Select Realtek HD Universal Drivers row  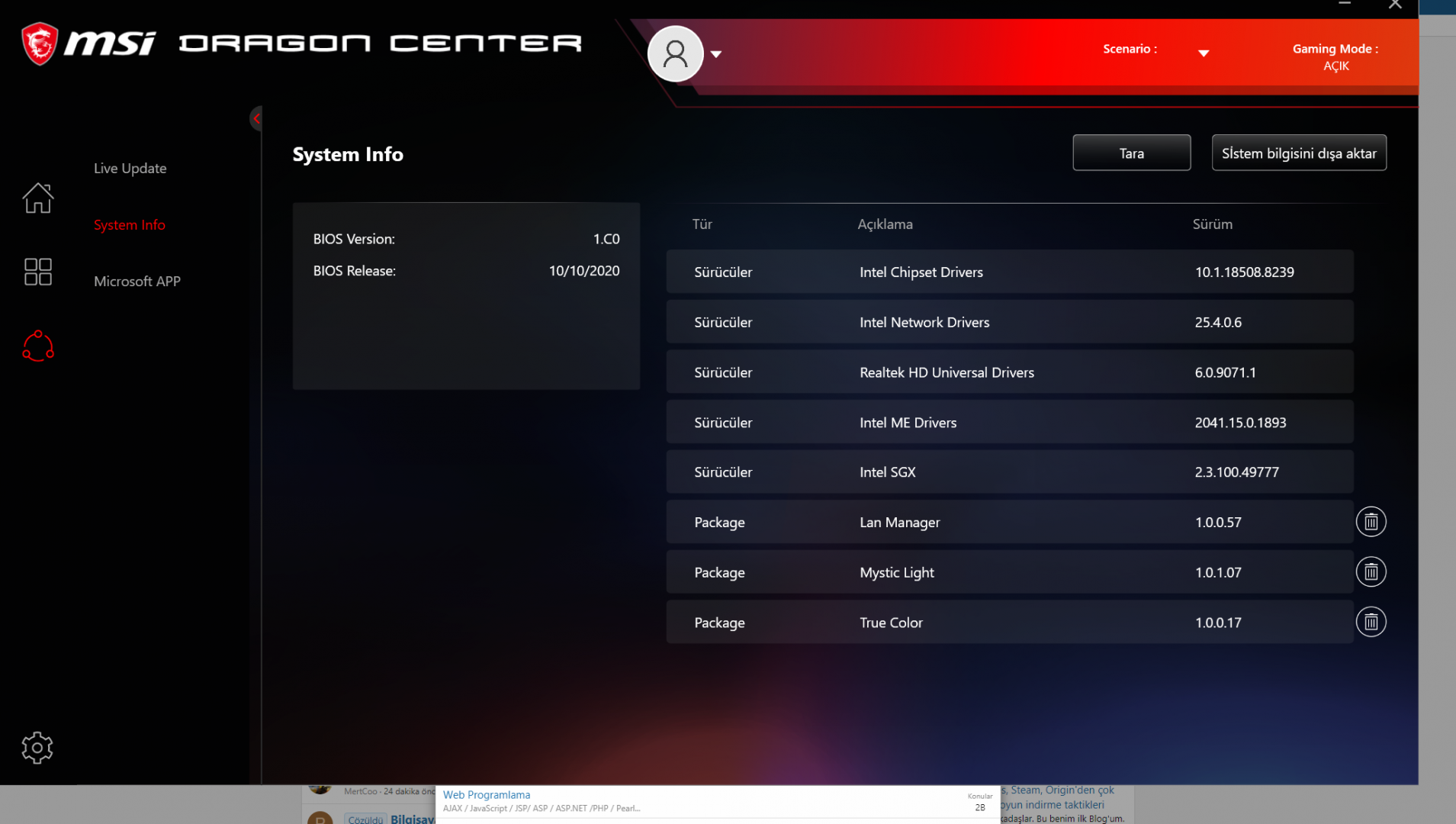tap(1010, 372)
